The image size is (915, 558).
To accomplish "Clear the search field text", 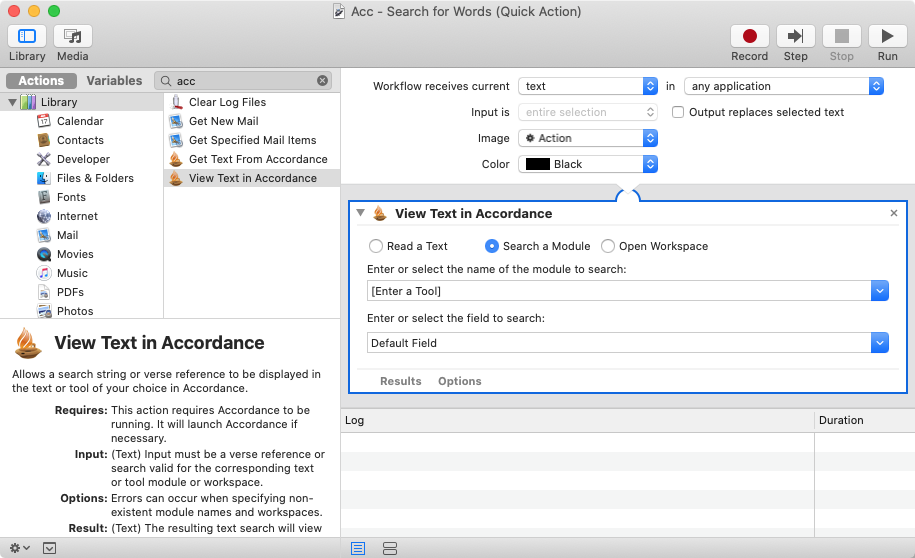I will click(323, 81).
